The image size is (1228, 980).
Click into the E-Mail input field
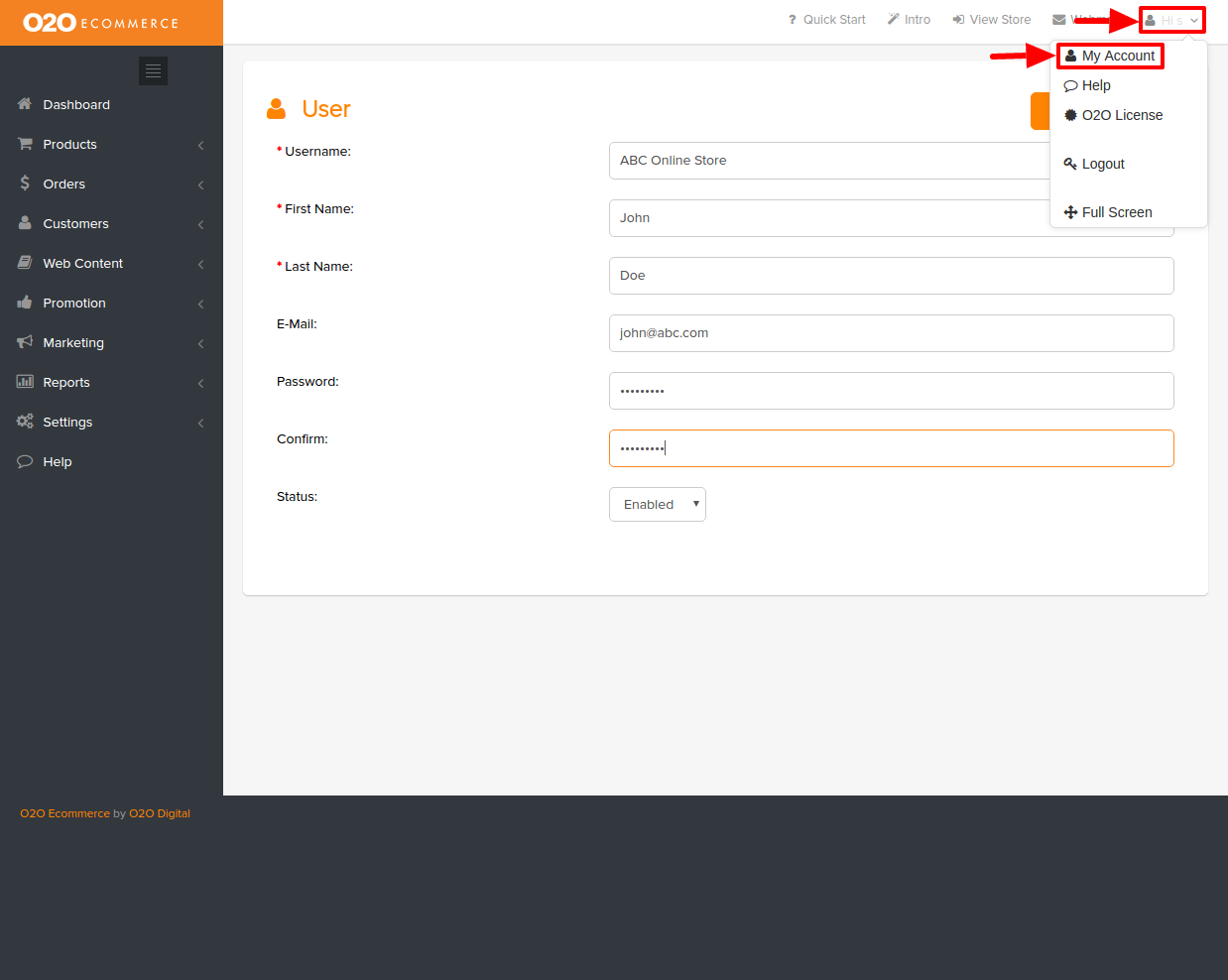[x=891, y=333]
